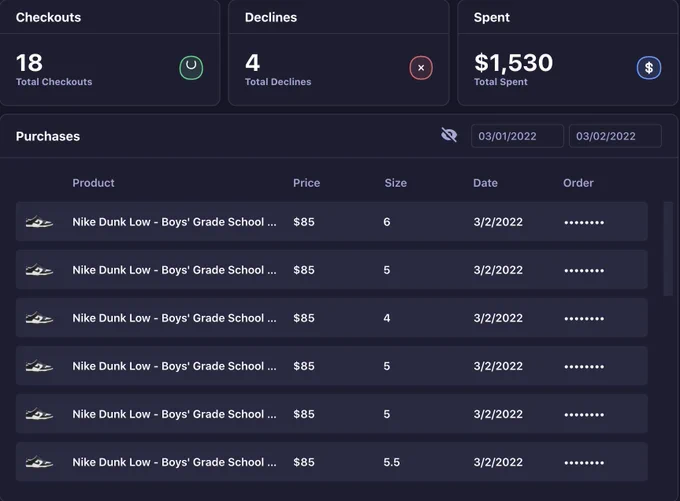The height and width of the screenshot is (501, 680).
Task: Click product name in size 5.5 row
Action: 174,462
